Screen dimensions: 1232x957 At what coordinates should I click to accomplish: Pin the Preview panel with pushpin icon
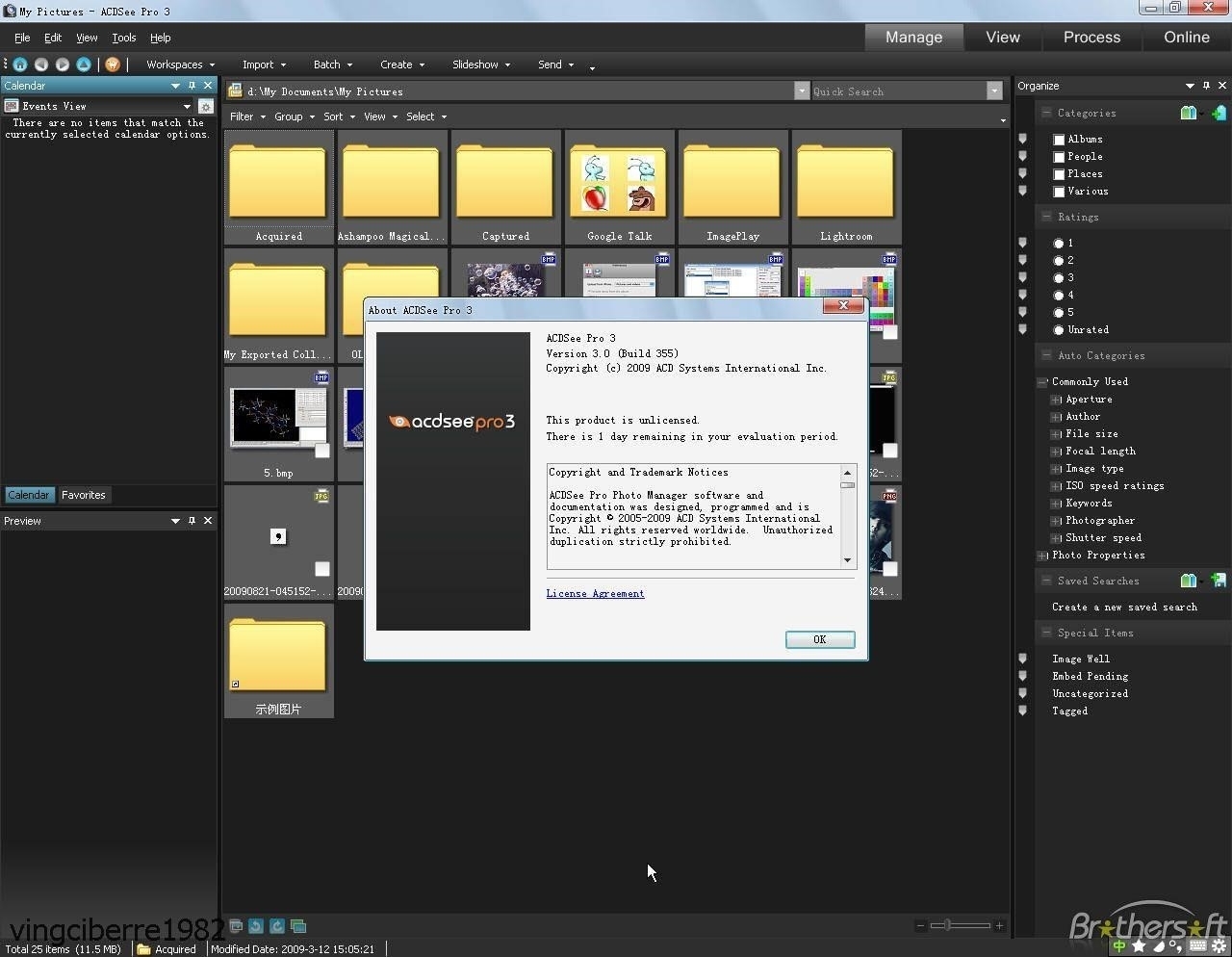point(192,521)
